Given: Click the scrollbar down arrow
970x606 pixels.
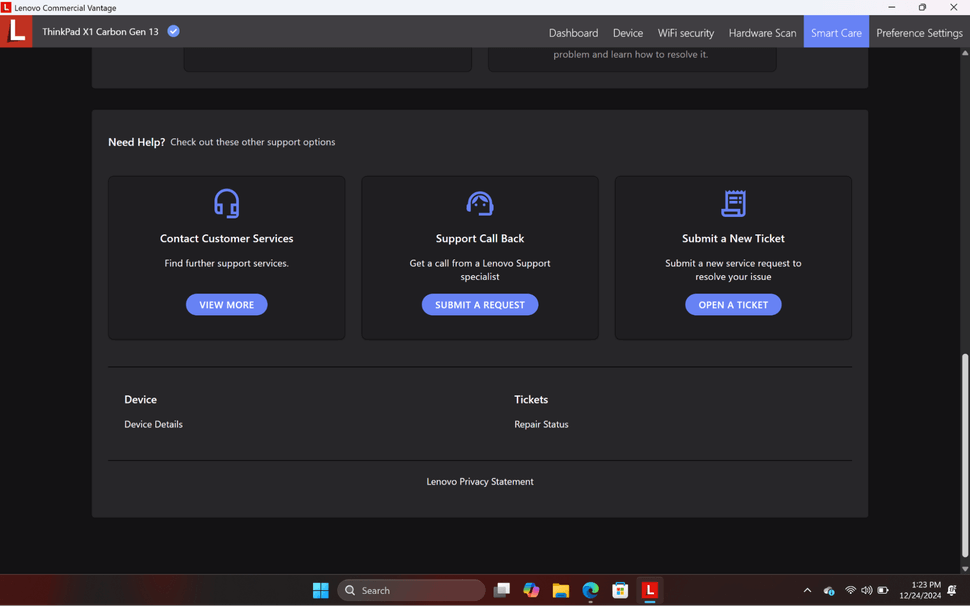Looking at the screenshot, I should pyautogui.click(x=965, y=568).
